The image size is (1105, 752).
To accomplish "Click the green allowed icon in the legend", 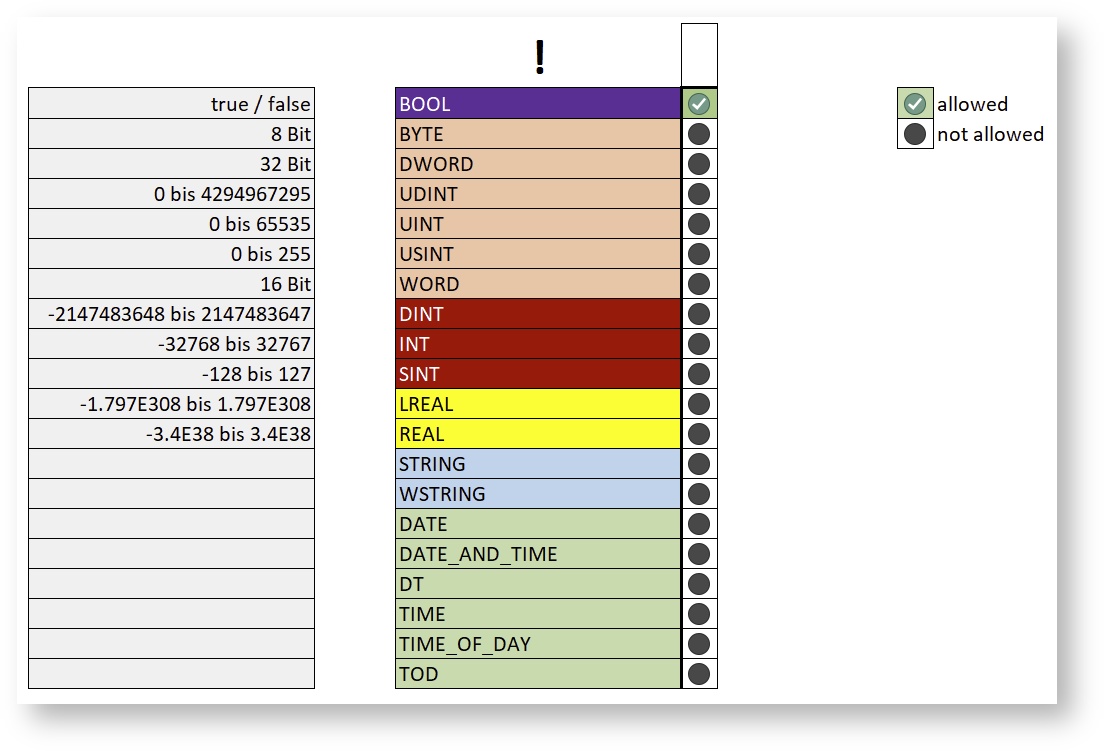I will coord(915,104).
